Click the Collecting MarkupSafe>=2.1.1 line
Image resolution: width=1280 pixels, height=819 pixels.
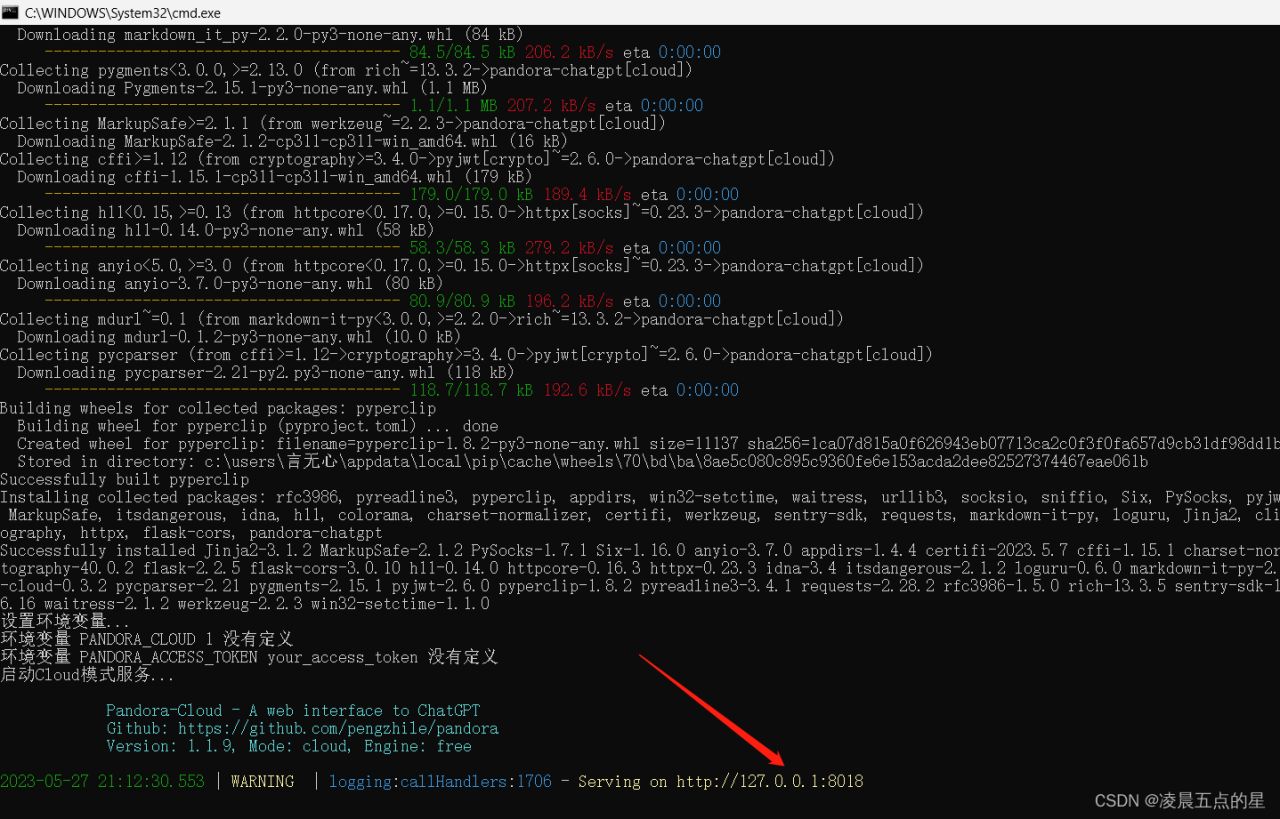pos(332,123)
